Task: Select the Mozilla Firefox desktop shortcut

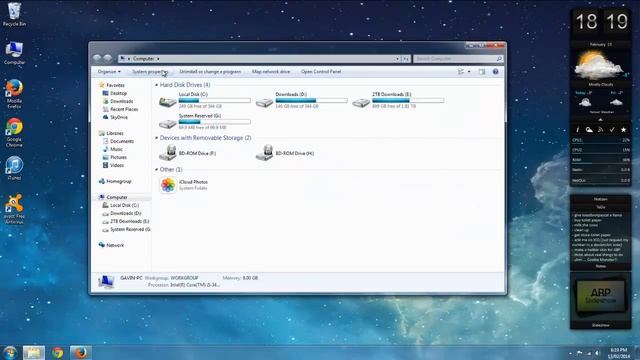Action: pyautogui.click(x=14, y=93)
